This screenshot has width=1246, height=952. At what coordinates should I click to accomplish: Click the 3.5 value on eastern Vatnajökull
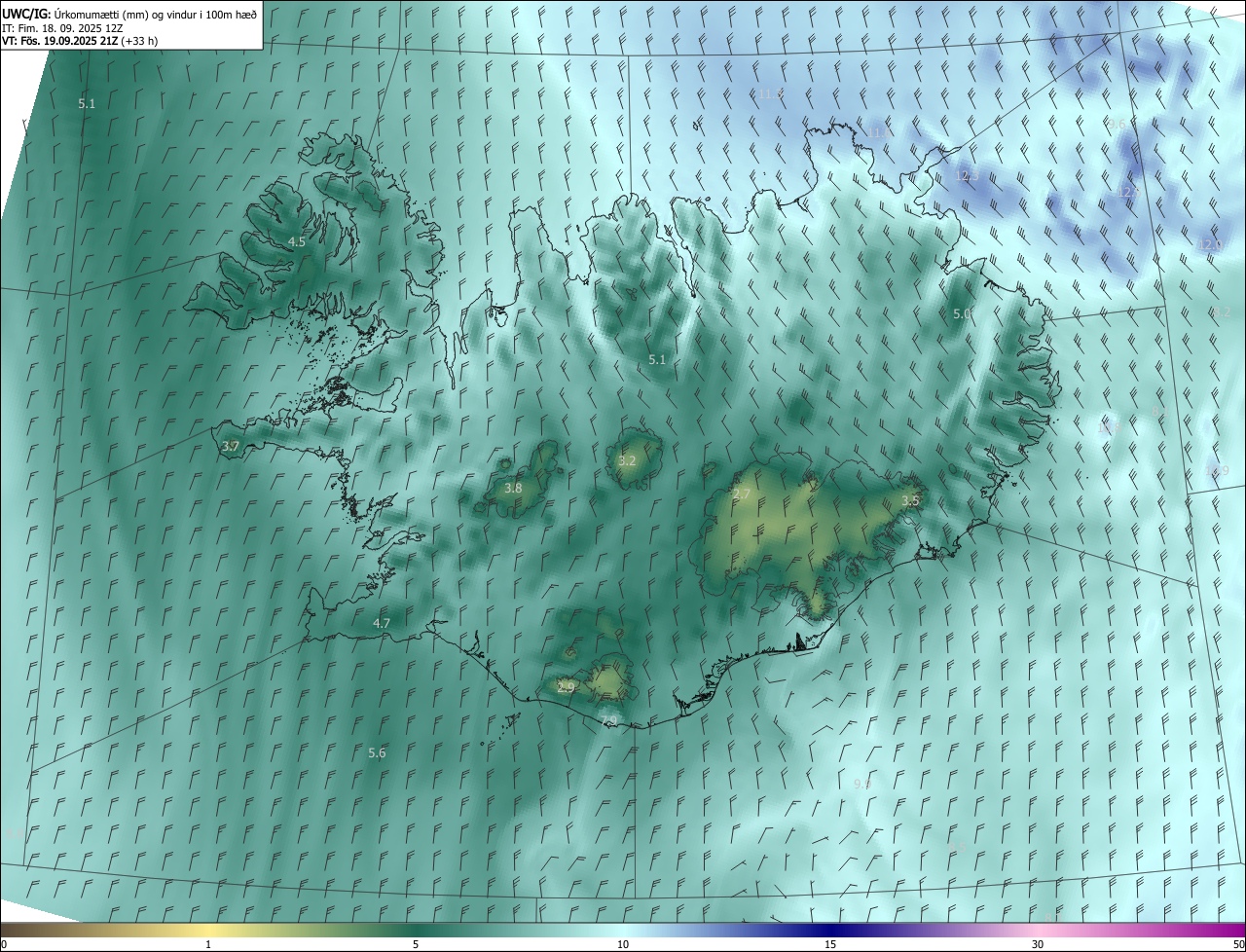coord(910,500)
